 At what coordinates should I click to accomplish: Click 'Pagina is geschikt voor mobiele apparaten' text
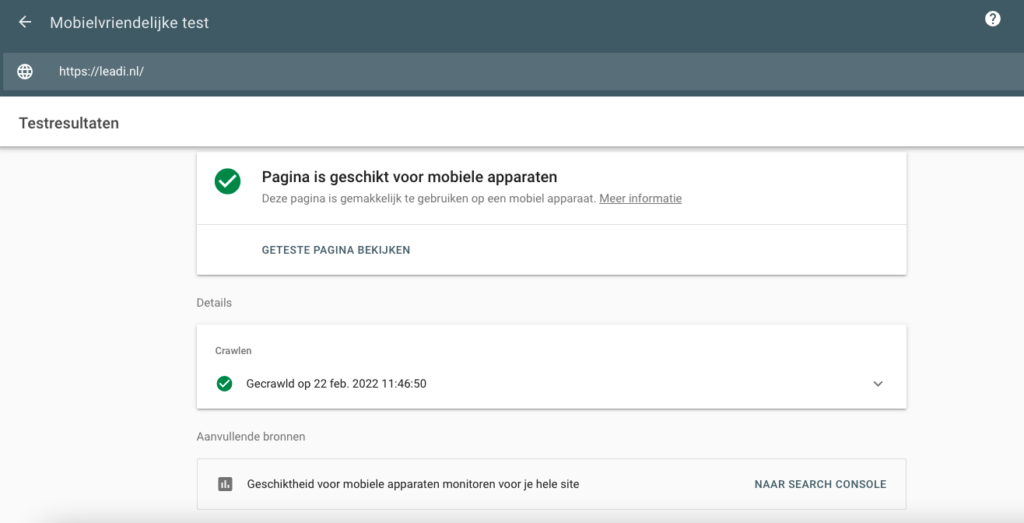tap(409, 177)
